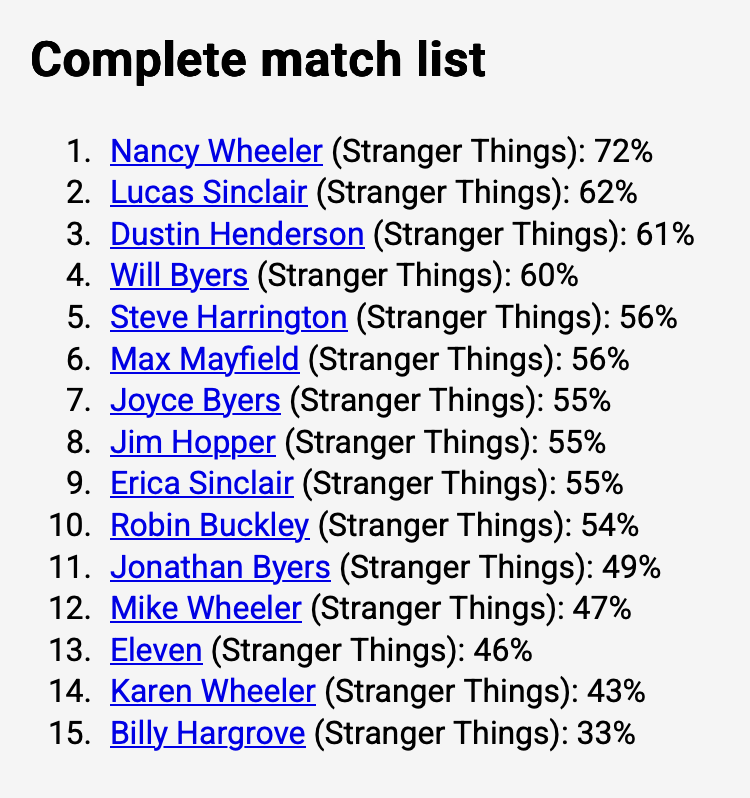Screen dimensions: 750x798
Task: Open the Jonathan Byers link
Action: [220, 567]
